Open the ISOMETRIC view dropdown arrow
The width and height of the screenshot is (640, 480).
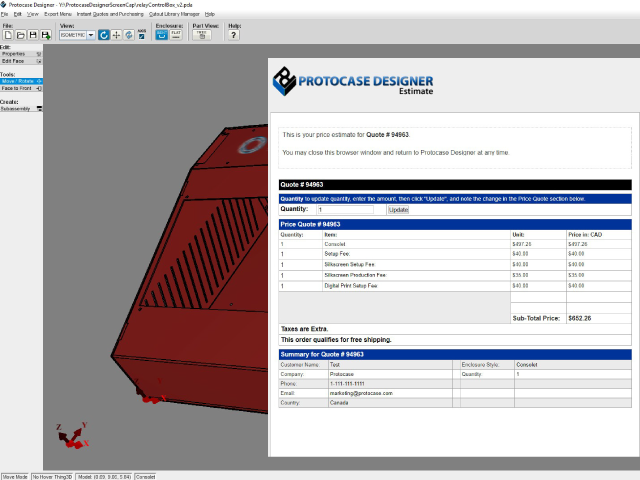click(91, 35)
